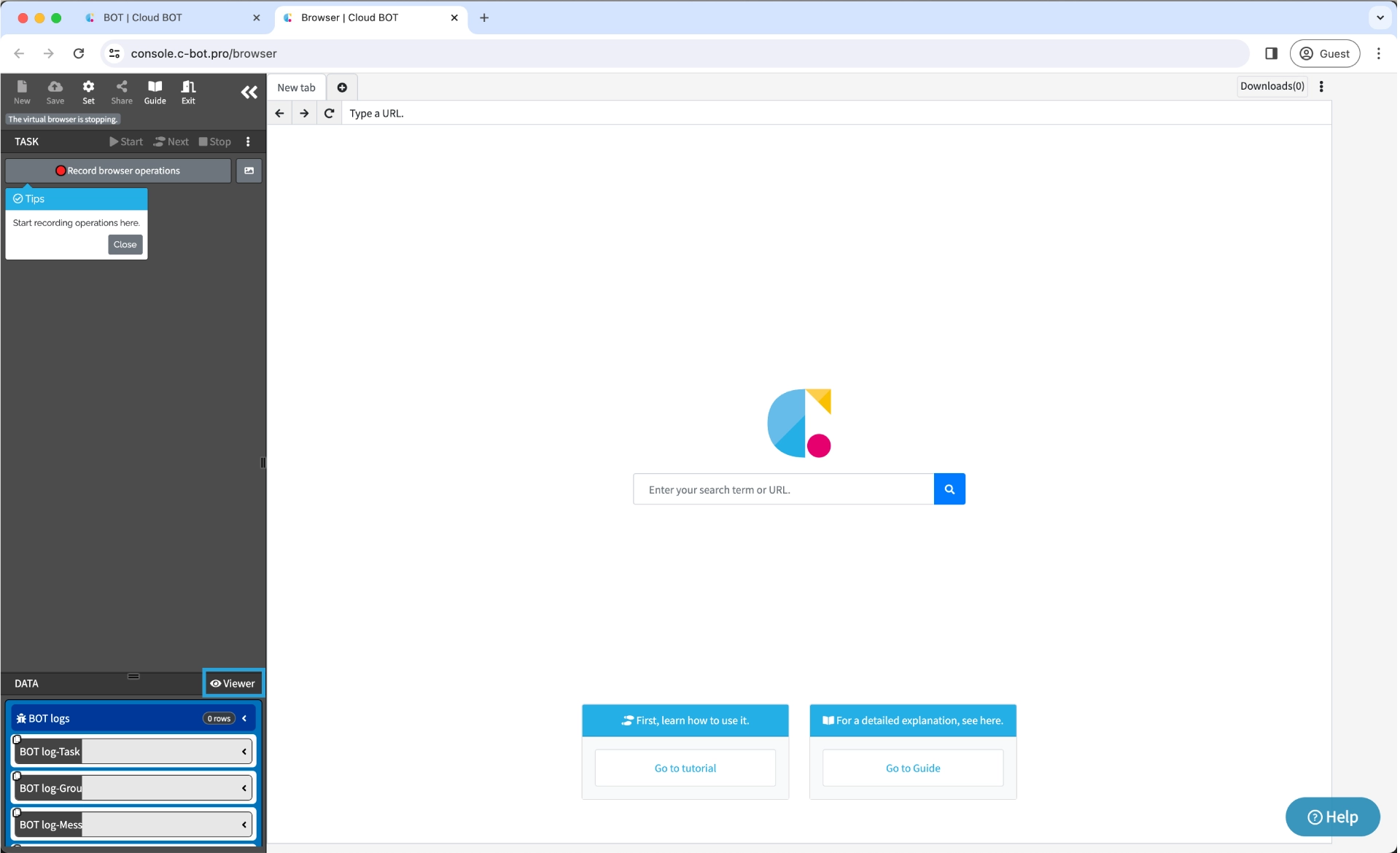Image resolution: width=1400 pixels, height=853 pixels.
Task: Open the Set gear icon
Action: [x=88, y=92]
